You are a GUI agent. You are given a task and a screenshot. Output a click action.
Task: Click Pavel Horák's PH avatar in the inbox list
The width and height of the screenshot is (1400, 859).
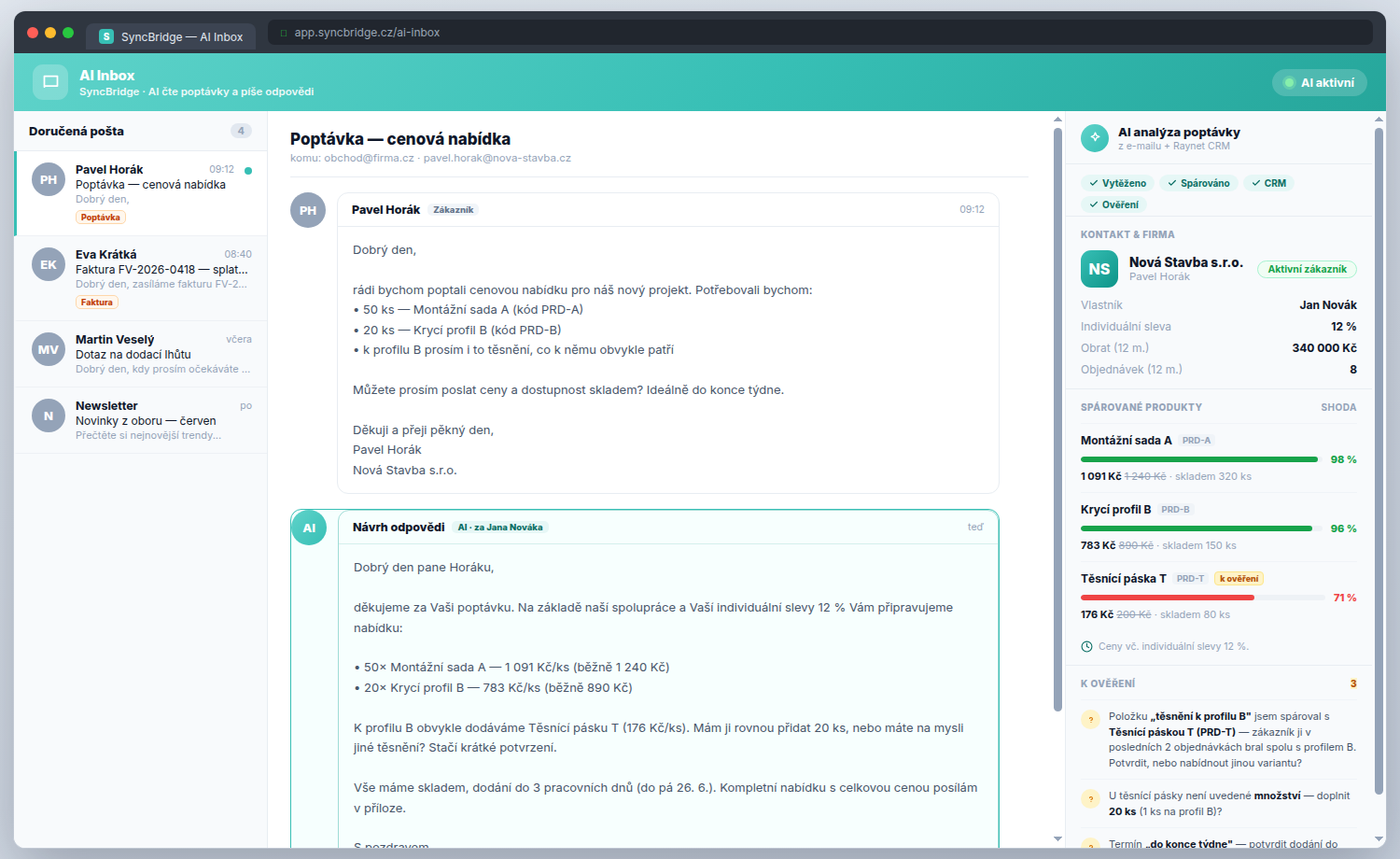click(x=49, y=179)
